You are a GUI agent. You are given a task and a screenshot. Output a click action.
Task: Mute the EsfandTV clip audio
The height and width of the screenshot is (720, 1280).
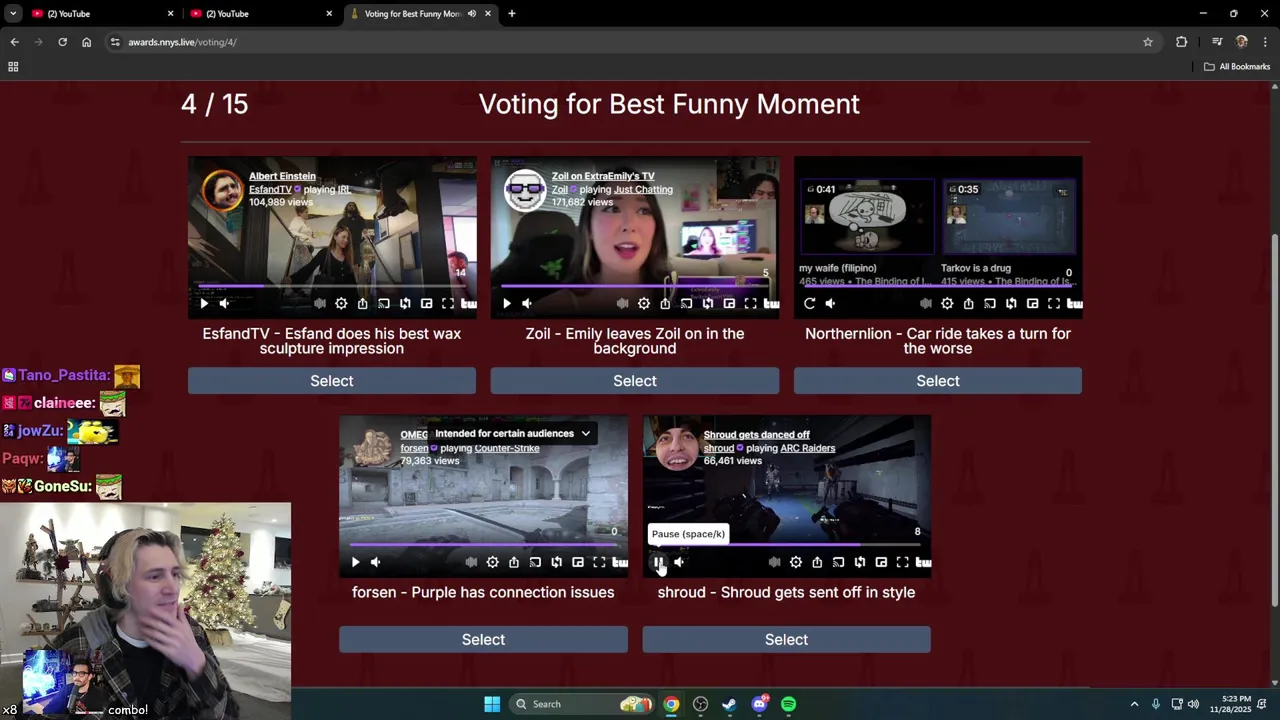tap(225, 303)
